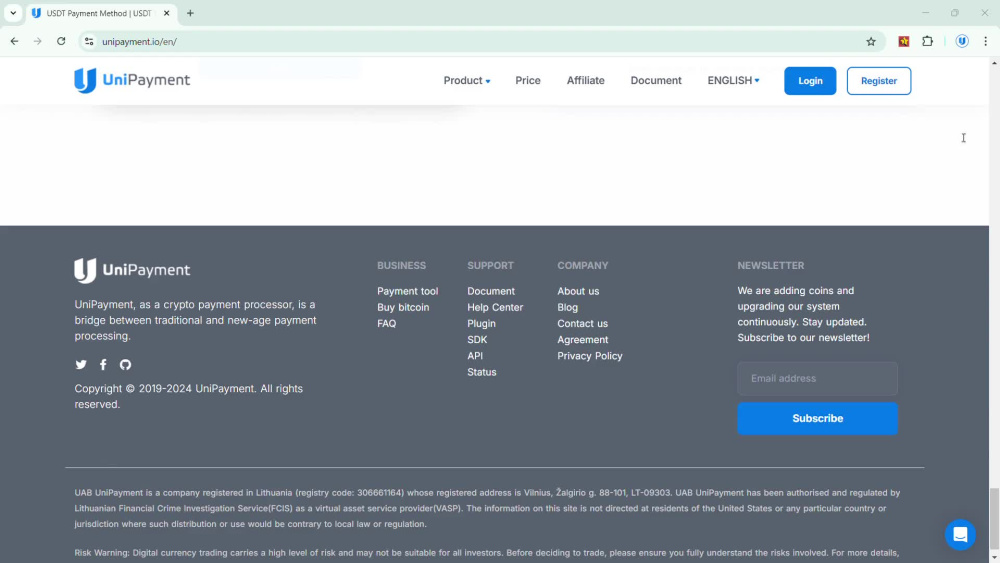The height and width of the screenshot is (563, 1000).
Task: Click the Subscribe button
Action: (x=818, y=418)
